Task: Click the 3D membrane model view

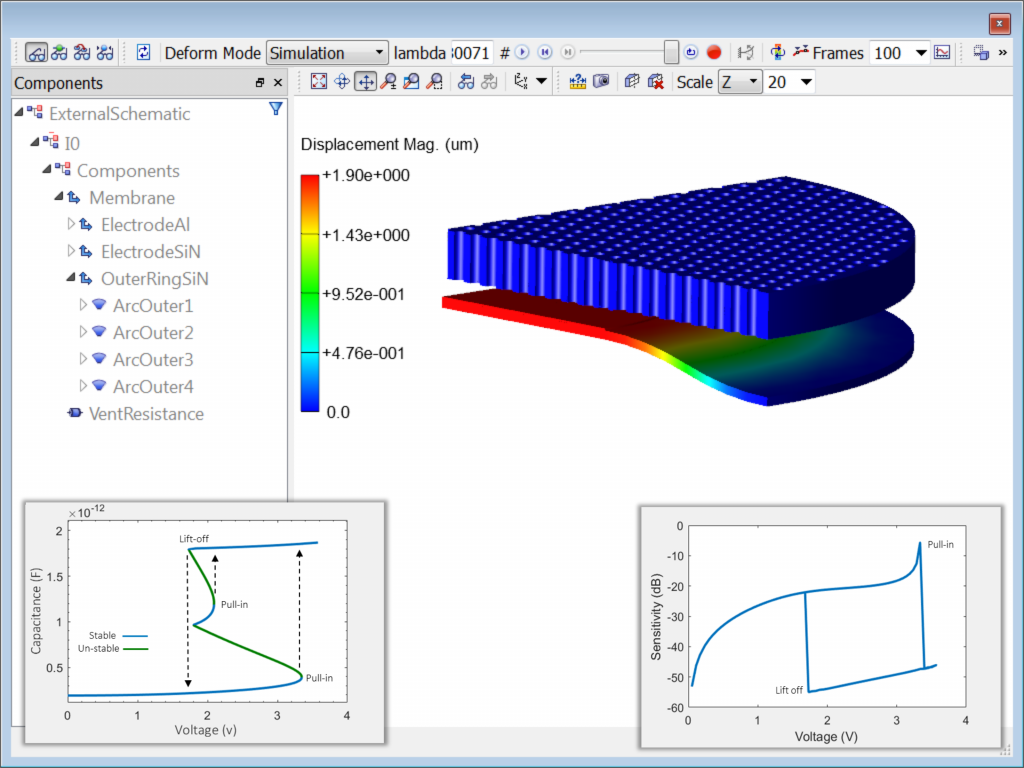Action: 678,291
